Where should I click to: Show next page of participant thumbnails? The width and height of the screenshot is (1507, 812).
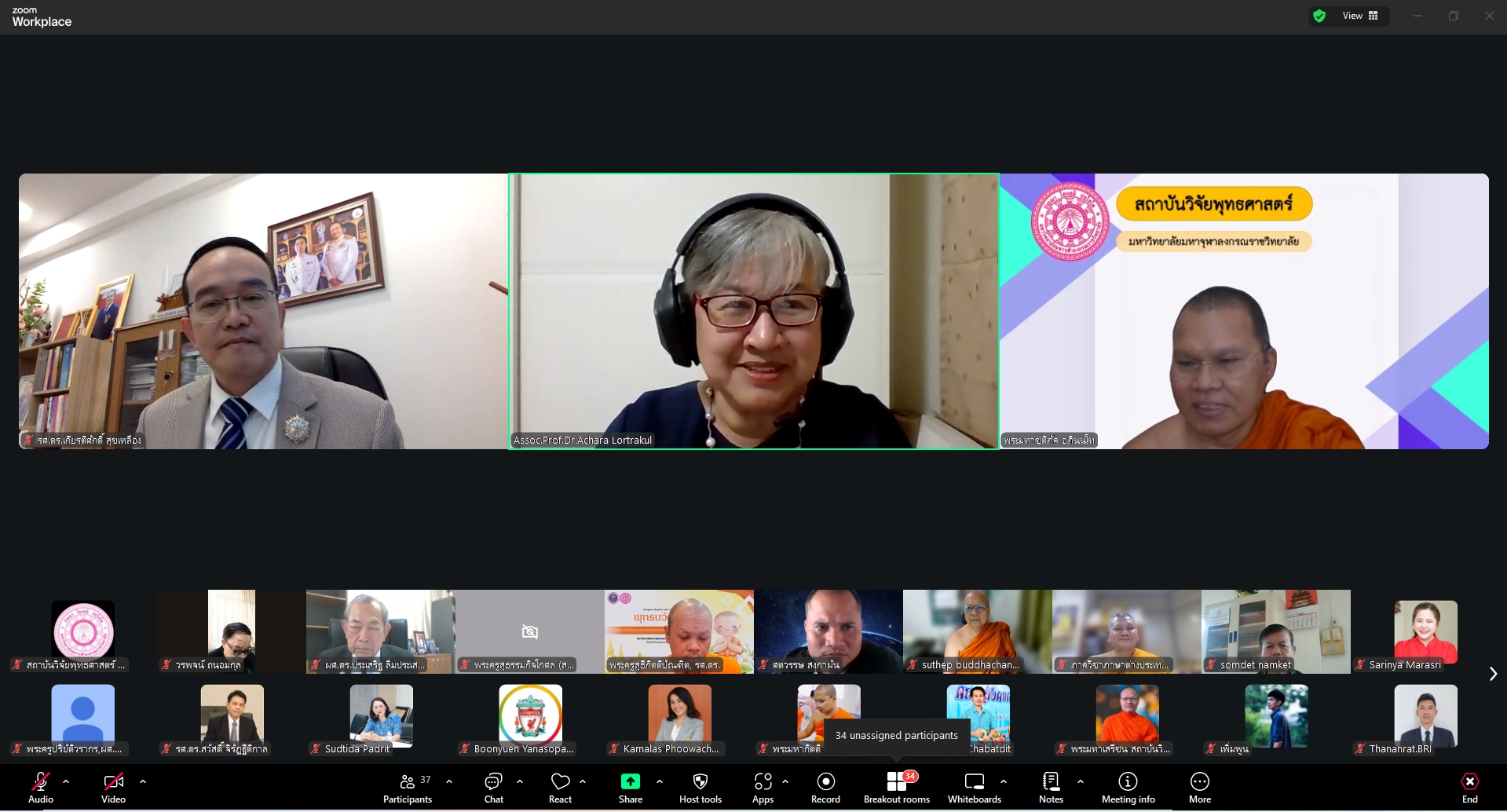[1493, 674]
